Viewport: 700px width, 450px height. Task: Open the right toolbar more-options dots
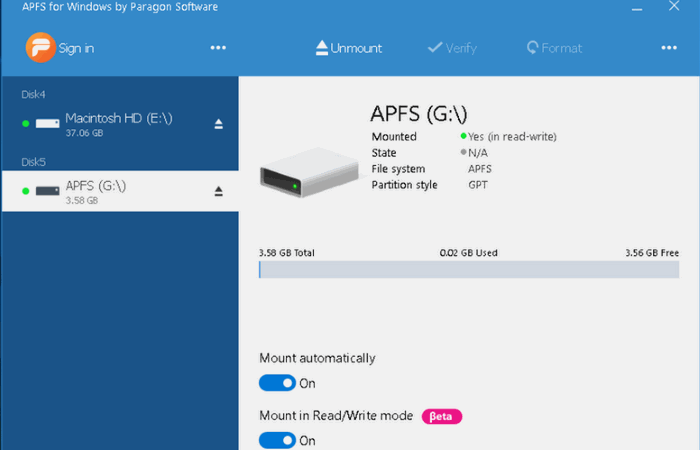pyautogui.click(x=669, y=47)
